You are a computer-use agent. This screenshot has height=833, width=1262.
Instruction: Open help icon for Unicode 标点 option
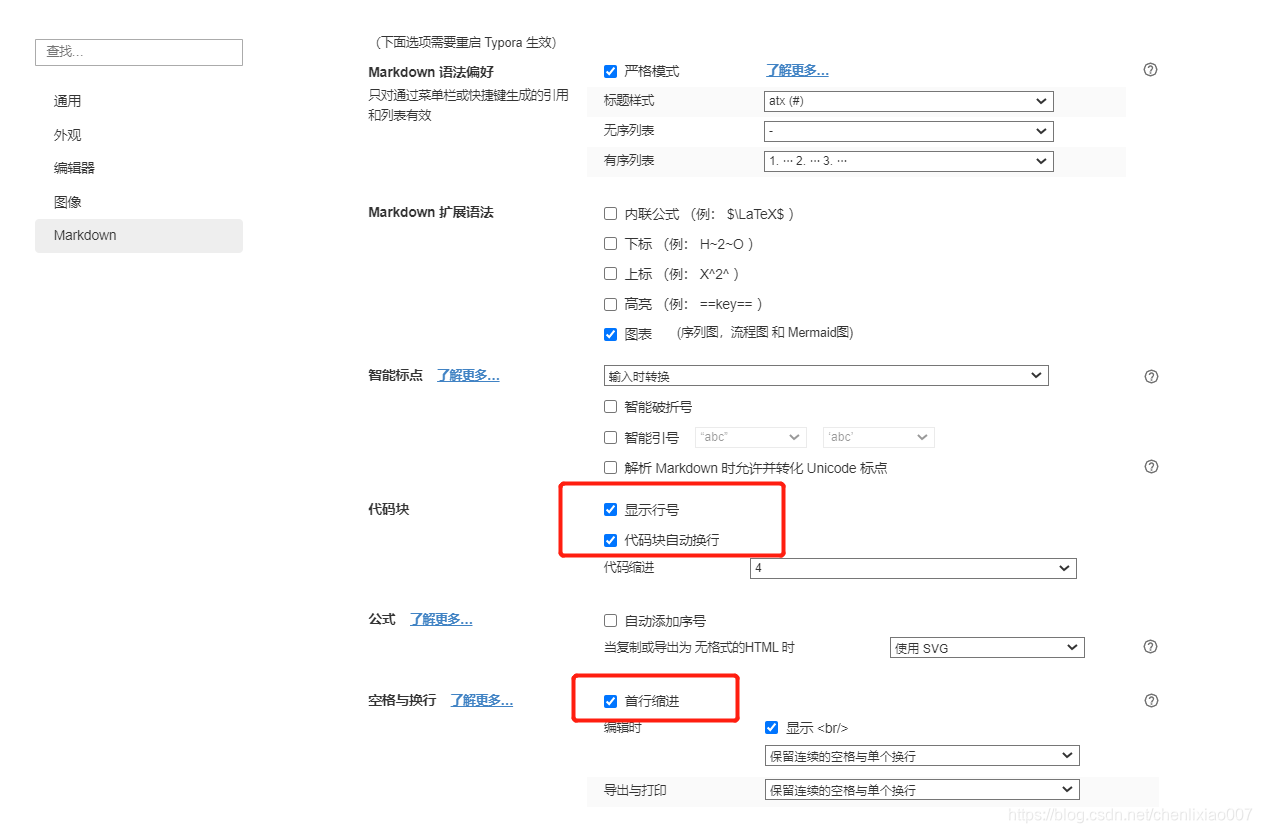(1150, 466)
